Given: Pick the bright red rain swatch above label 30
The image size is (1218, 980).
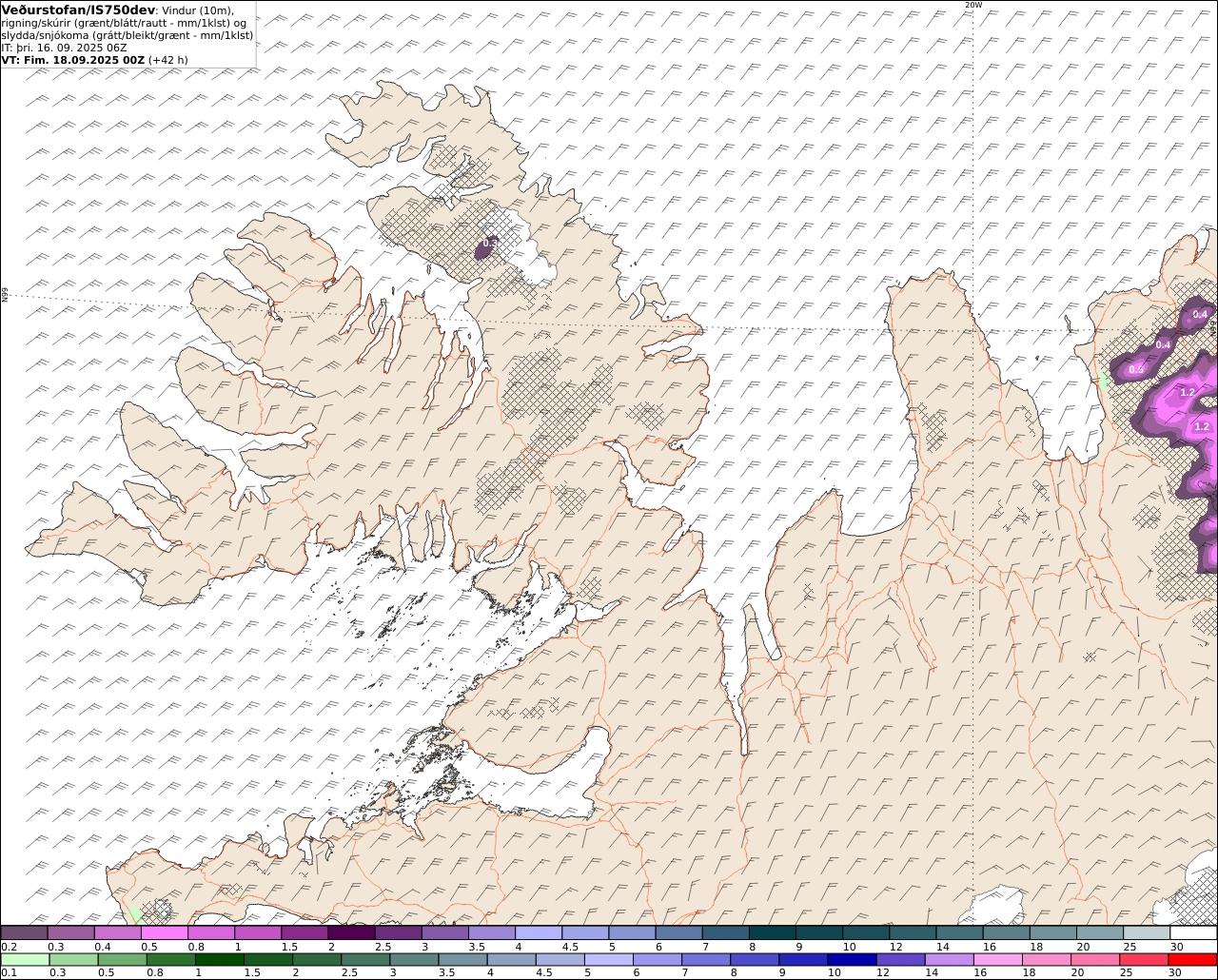Looking at the screenshot, I should click(x=1192, y=959).
